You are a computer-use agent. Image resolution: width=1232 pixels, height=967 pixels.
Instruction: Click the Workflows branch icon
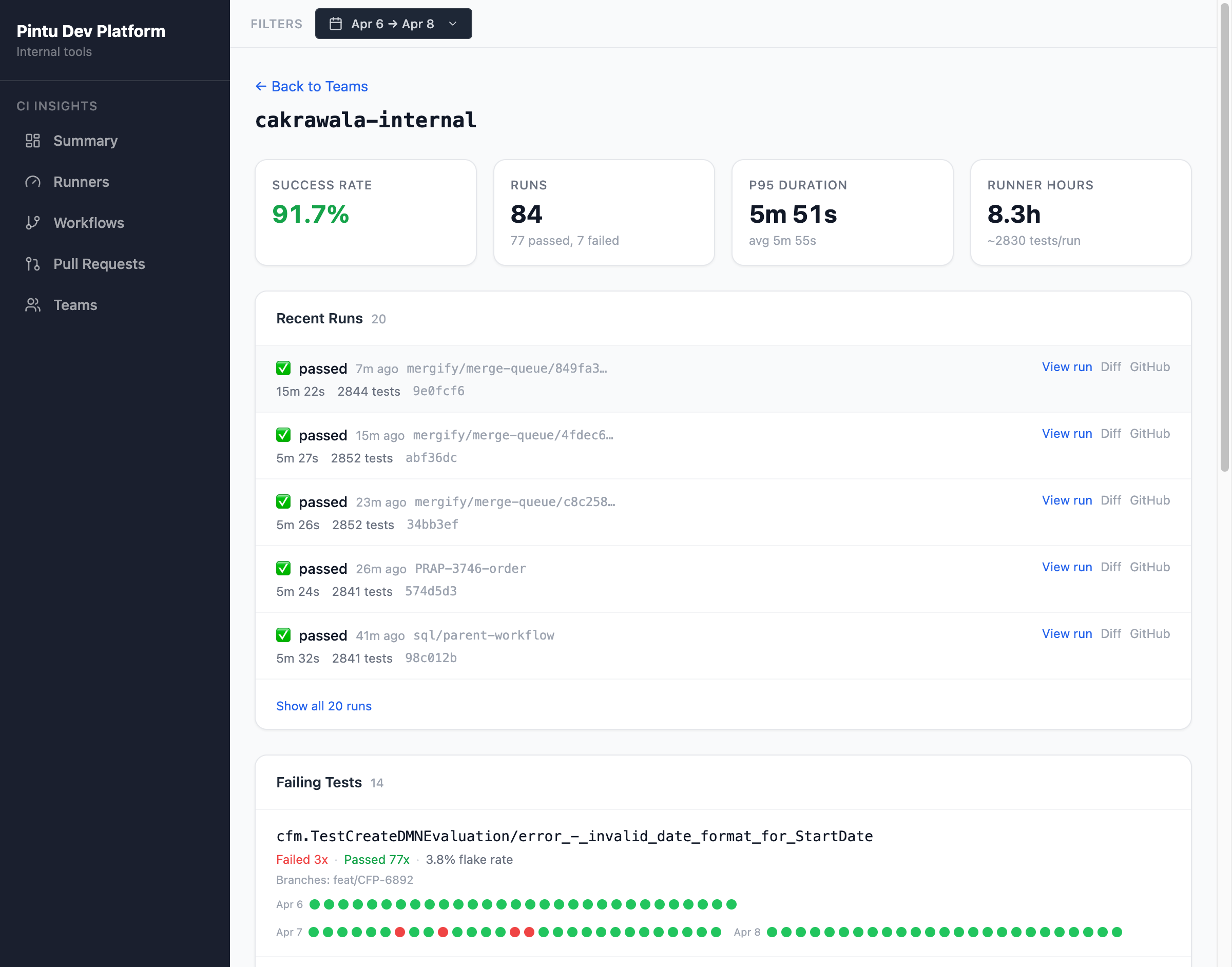[x=33, y=223]
